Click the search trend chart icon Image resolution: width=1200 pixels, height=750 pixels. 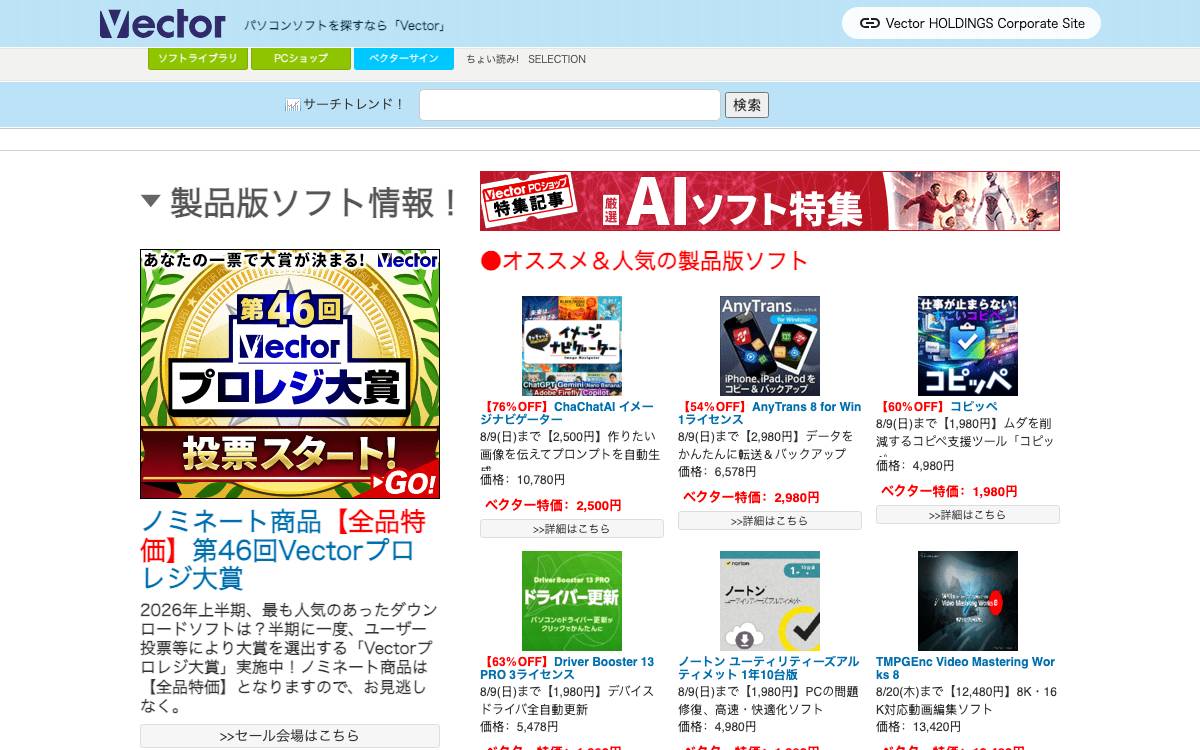pyautogui.click(x=293, y=105)
